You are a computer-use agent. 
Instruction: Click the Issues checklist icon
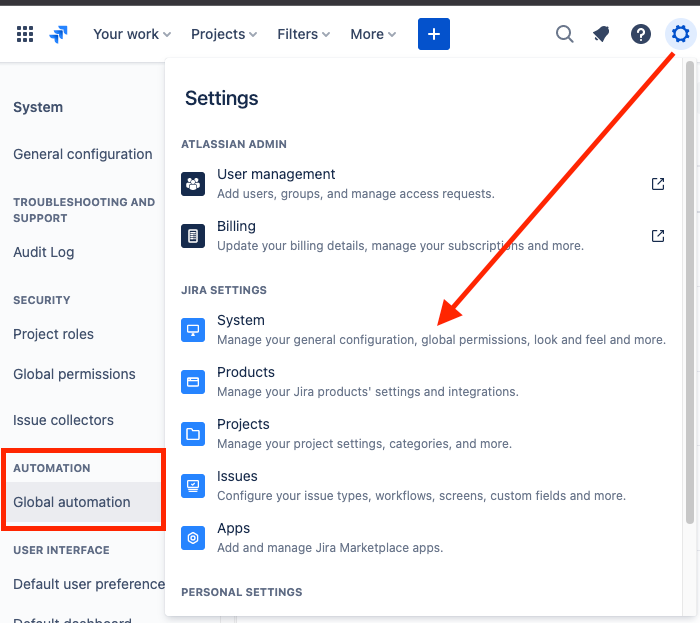pyautogui.click(x=193, y=486)
